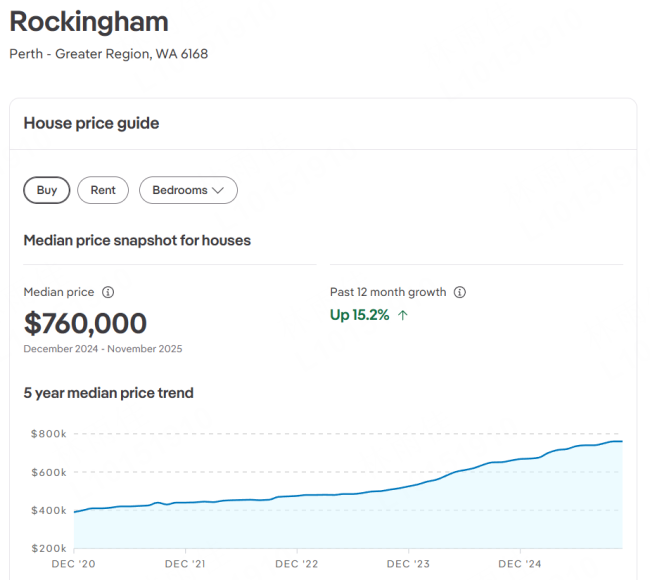650x580 pixels.
Task: Click the House price guide section title
Action: [91, 123]
